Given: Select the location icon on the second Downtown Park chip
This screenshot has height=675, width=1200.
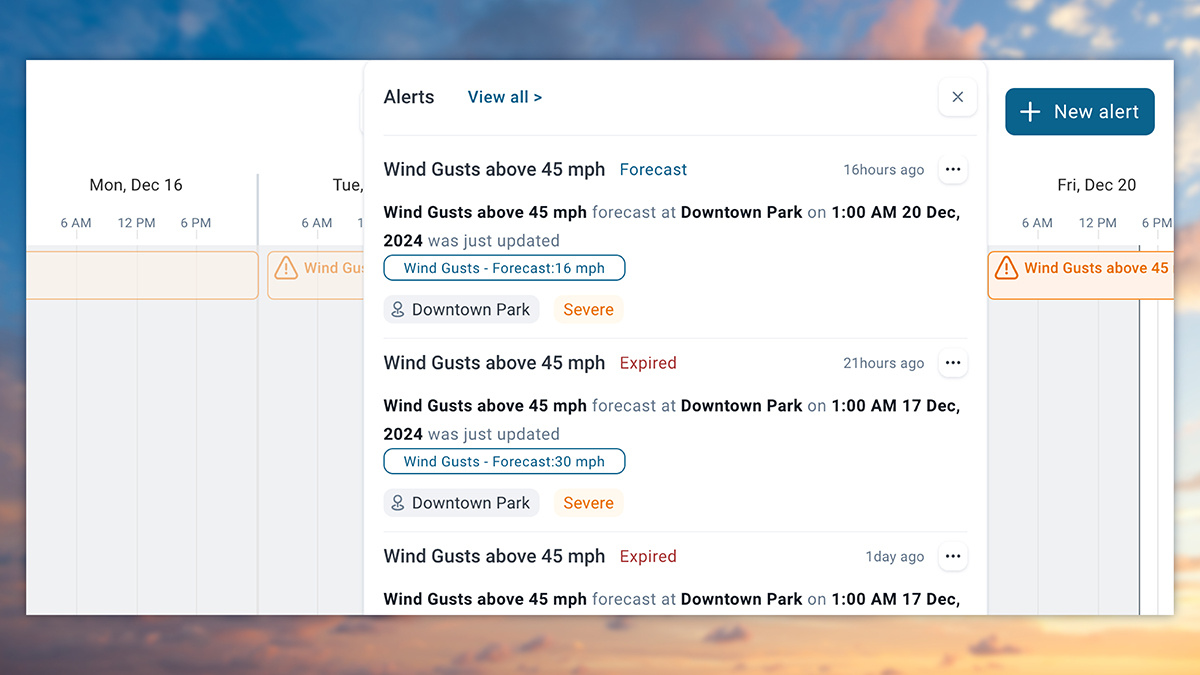Looking at the screenshot, I should [x=398, y=502].
